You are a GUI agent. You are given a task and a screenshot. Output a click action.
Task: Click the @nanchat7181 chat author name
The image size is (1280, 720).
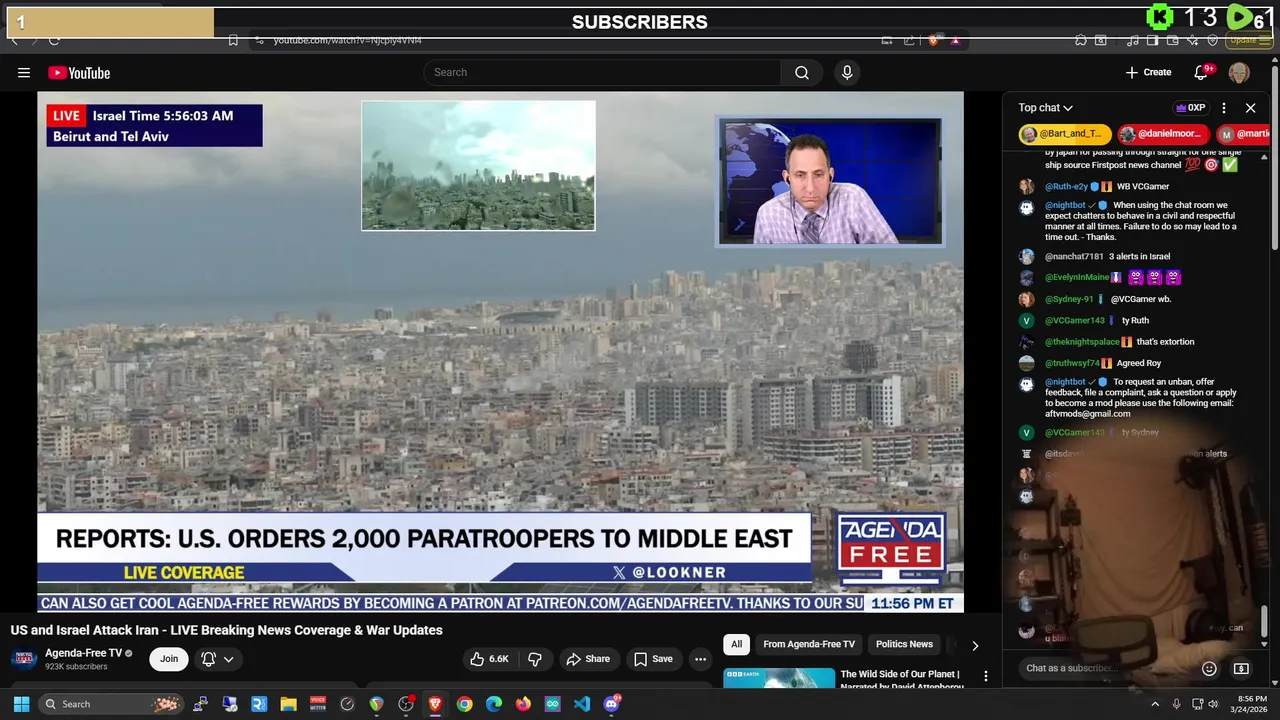click(1074, 257)
